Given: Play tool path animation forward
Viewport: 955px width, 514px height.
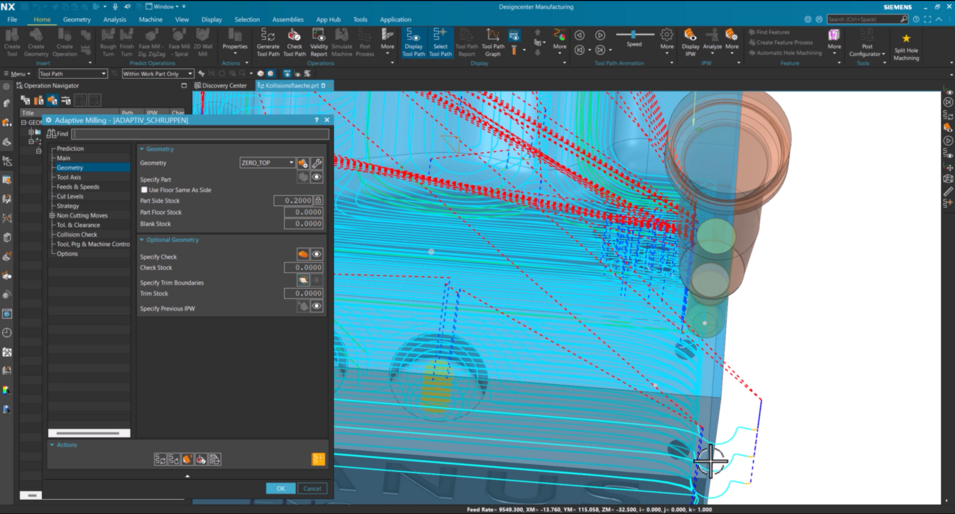Looking at the screenshot, I should point(600,35).
